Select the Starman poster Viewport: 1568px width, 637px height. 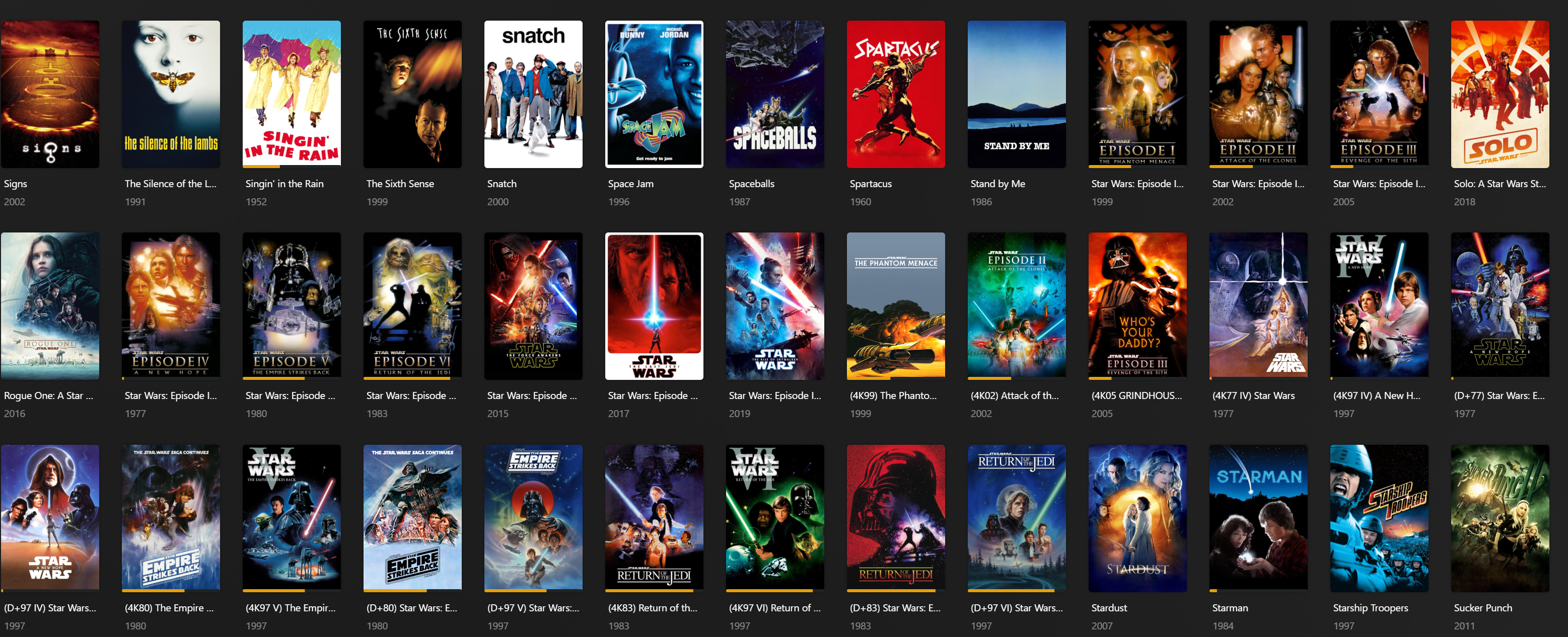[x=1258, y=518]
